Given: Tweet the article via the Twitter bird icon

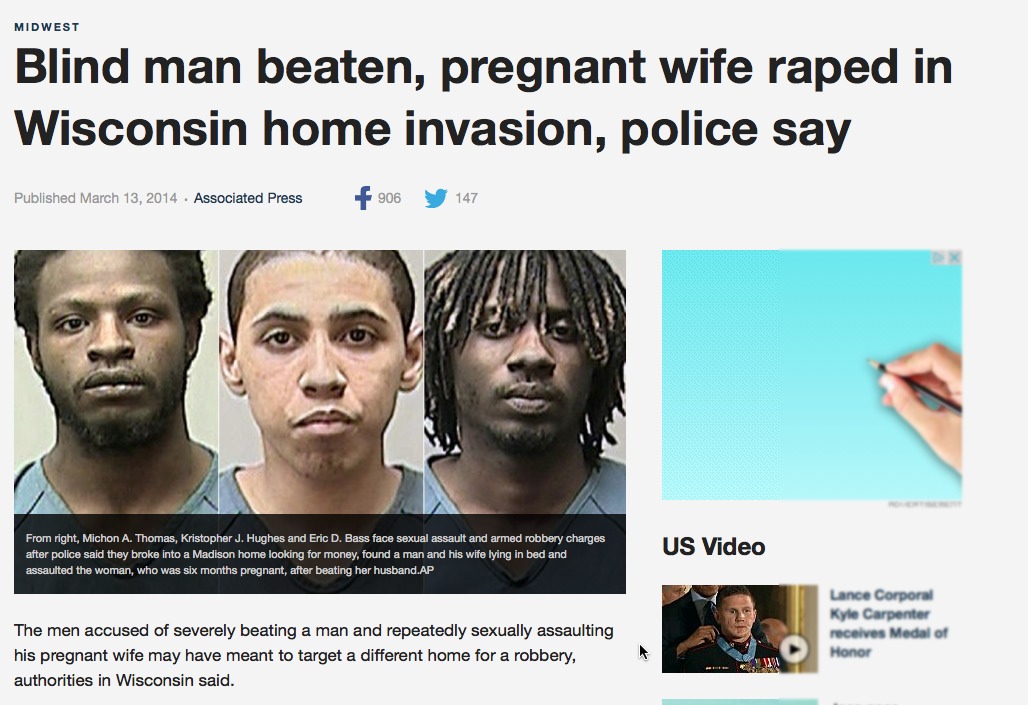Looking at the screenshot, I should (435, 198).
